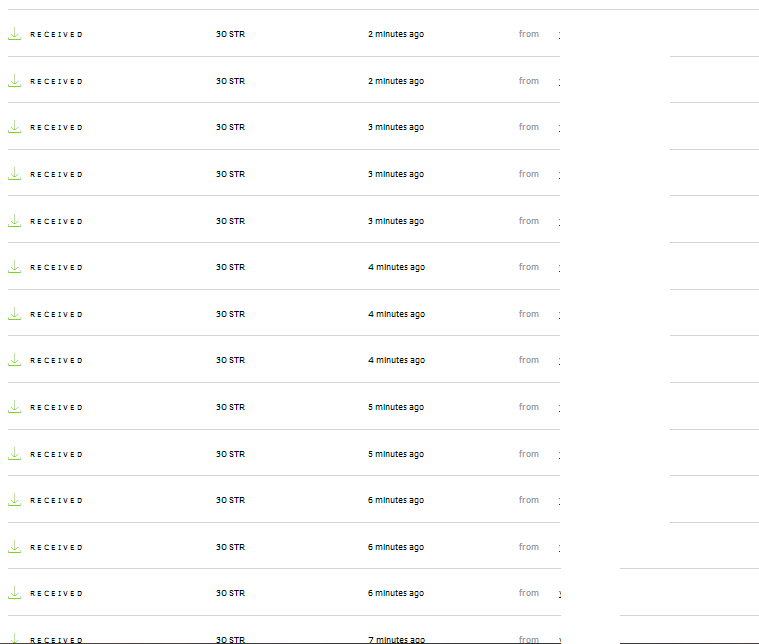Click the received icon of the first 5-minutes-ago transaction

coord(14,407)
